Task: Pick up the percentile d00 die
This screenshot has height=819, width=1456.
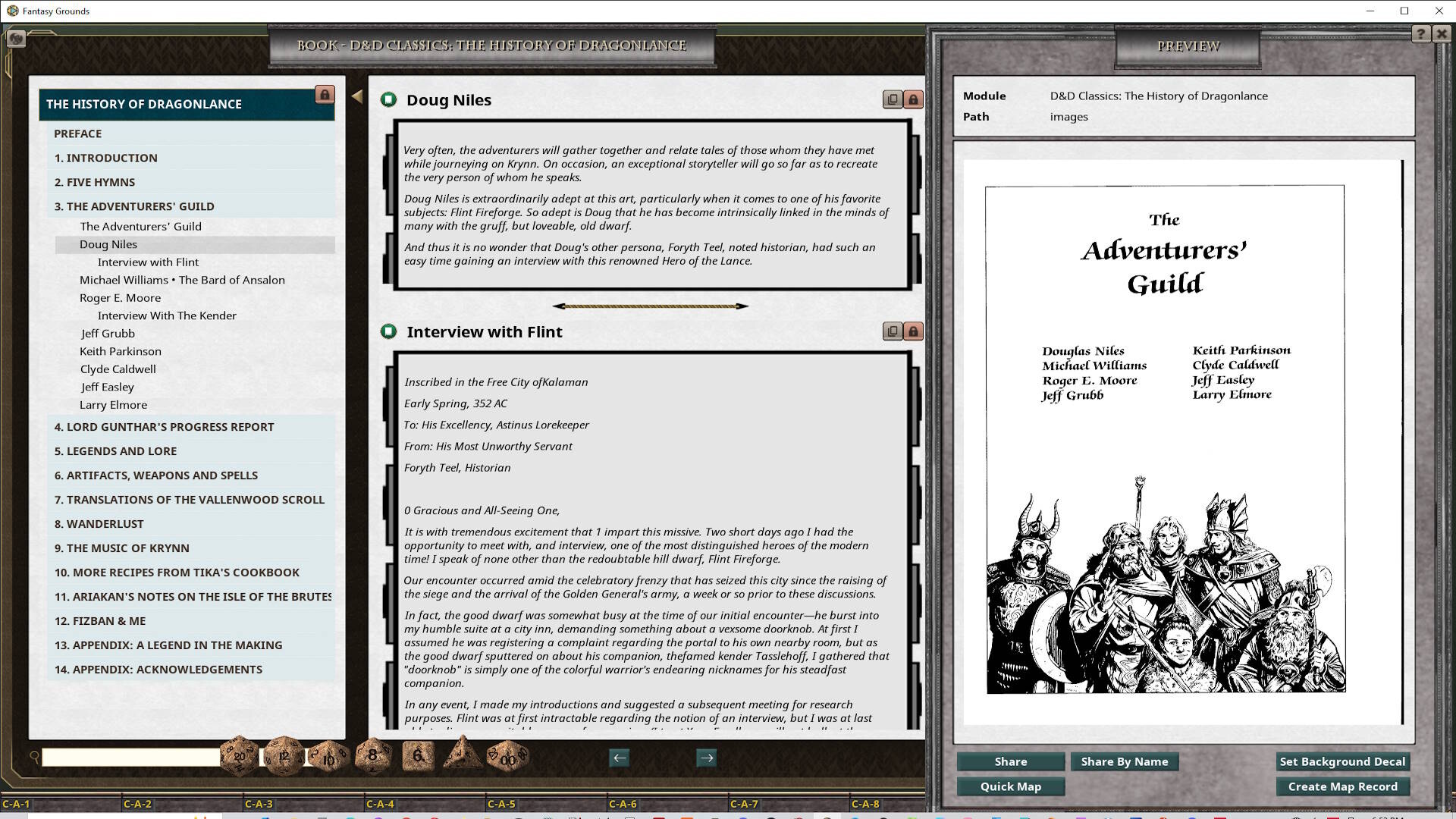Action: (x=507, y=755)
